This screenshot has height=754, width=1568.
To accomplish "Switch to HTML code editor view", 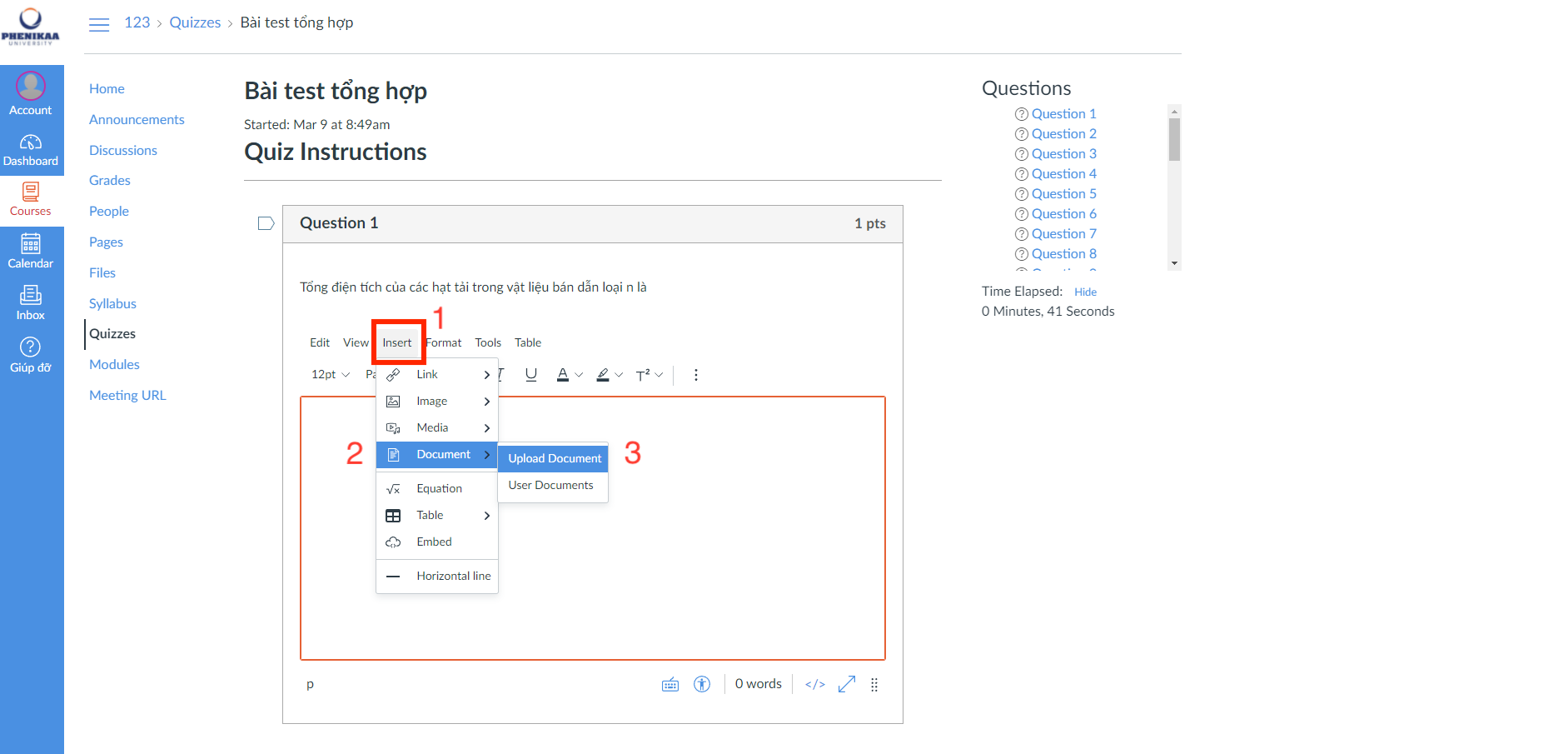I will point(814,684).
